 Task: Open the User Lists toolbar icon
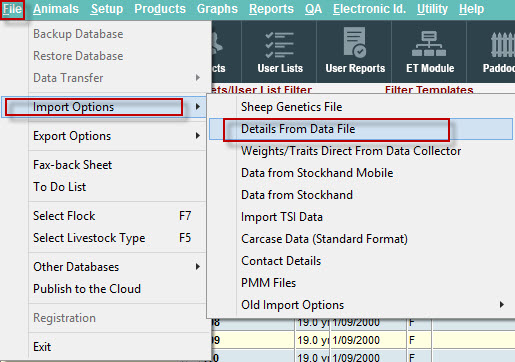click(280, 52)
